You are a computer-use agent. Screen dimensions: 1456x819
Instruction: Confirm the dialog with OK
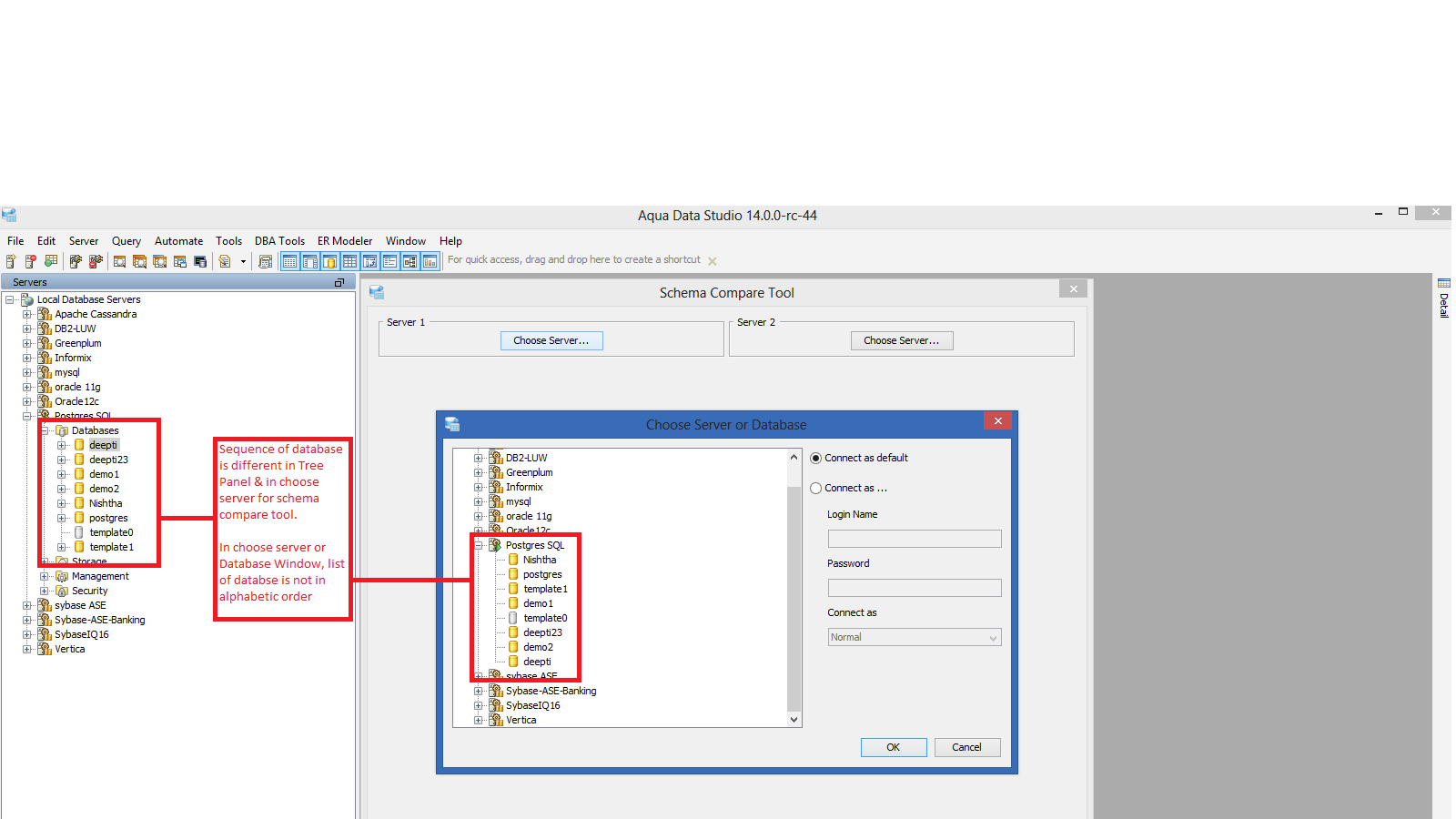click(x=894, y=747)
